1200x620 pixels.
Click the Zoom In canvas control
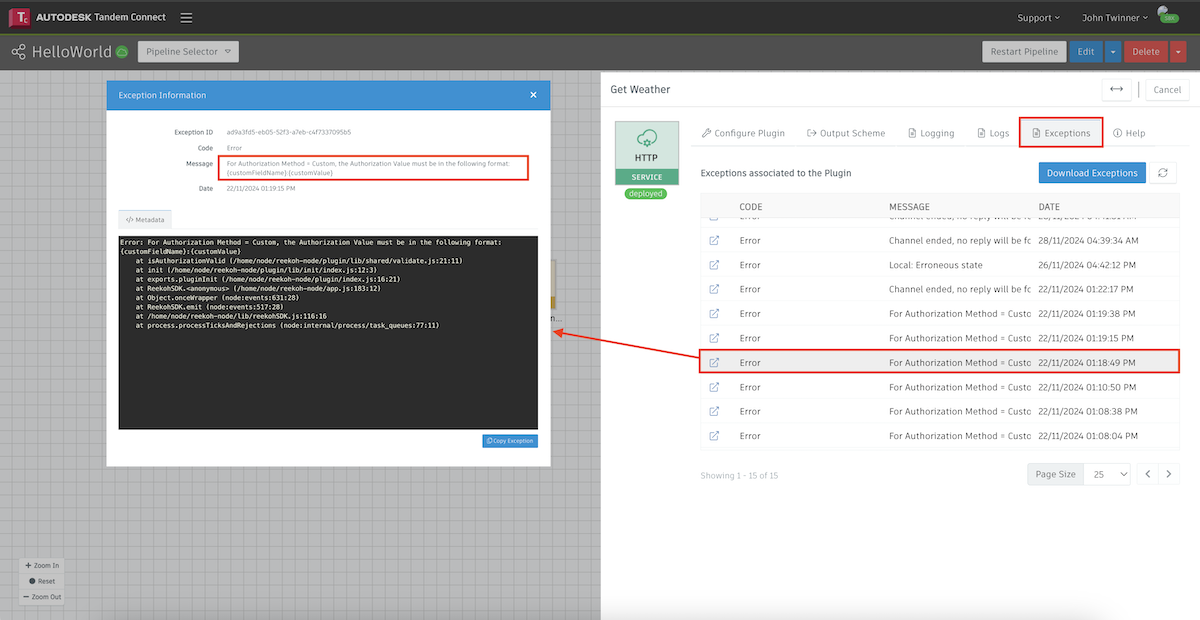tap(42, 565)
